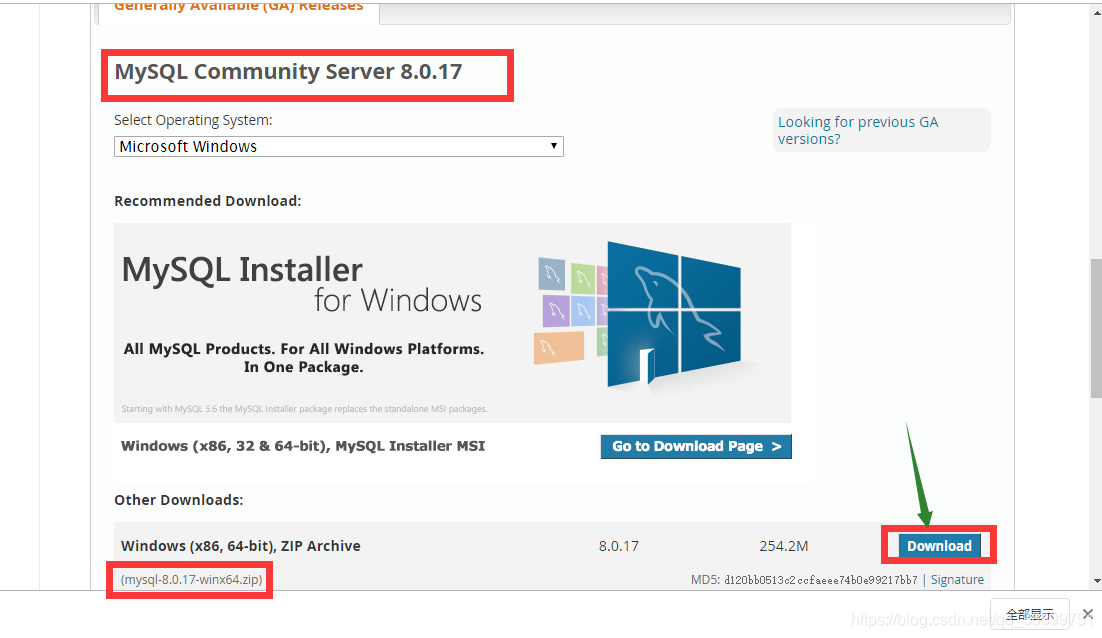Click the MySQL Community Server 8.0.17 heading
The height and width of the screenshot is (638, 1102).
(x=288, y=72)
